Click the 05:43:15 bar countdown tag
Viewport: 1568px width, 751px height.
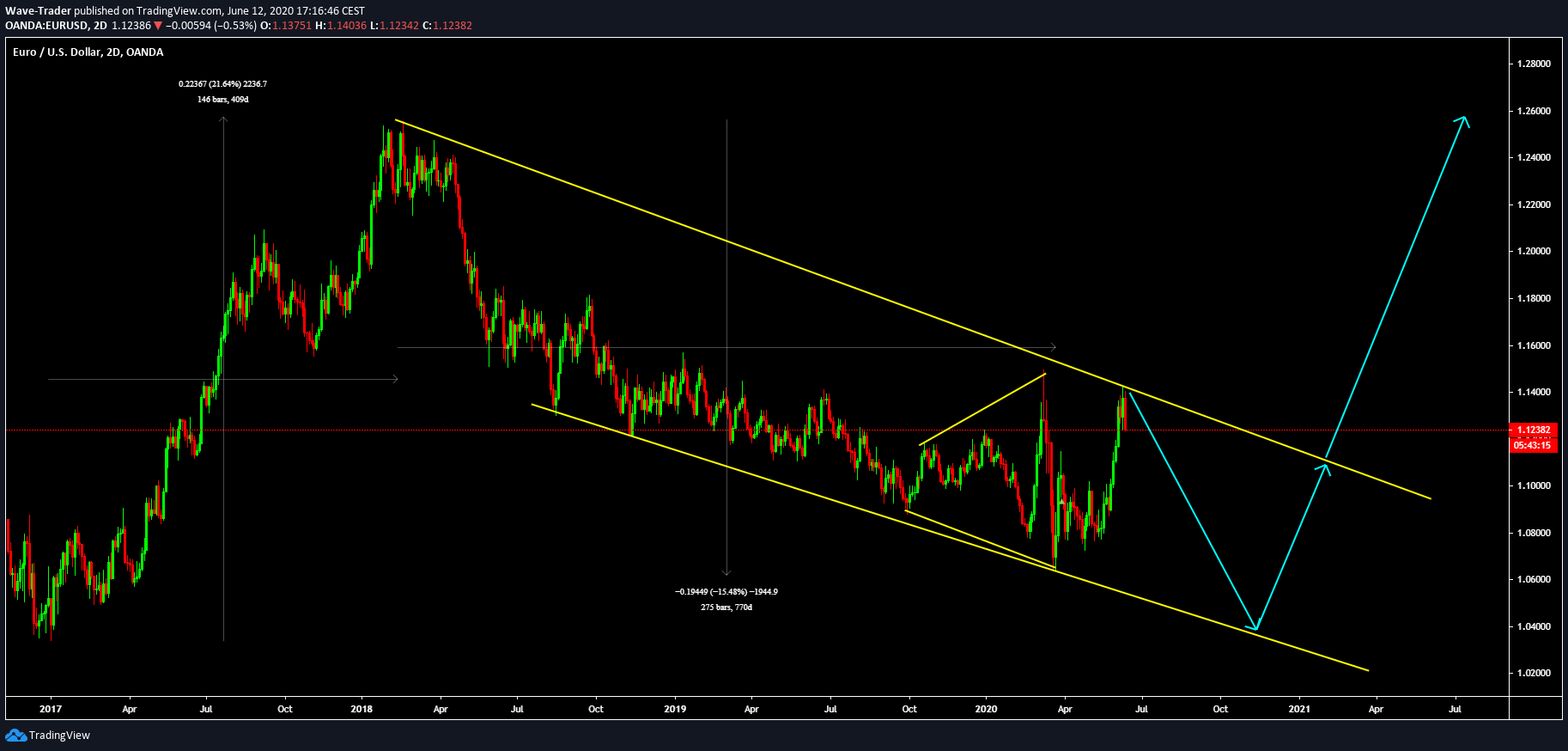click(x=1533, y=445)
